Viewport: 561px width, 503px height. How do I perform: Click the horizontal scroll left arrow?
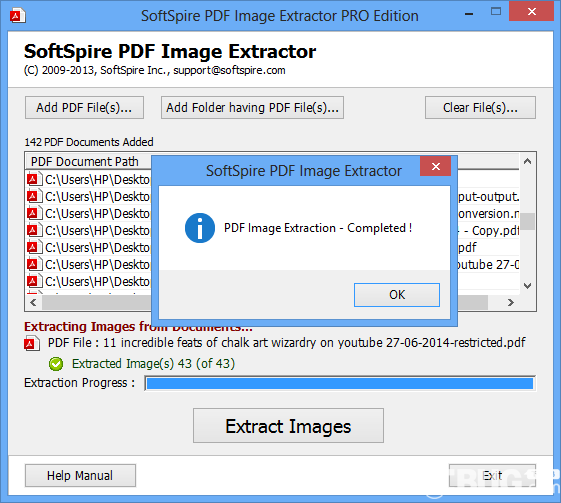(33, 302)
